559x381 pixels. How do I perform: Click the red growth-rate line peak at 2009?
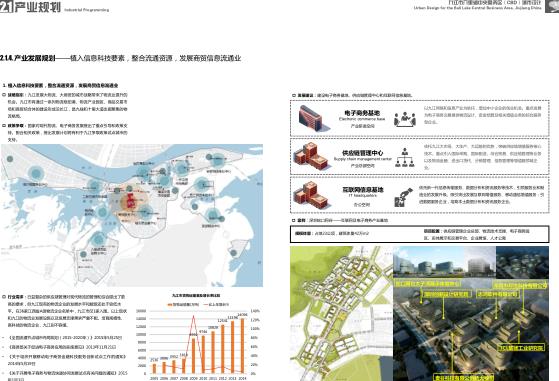click(193, 316)
